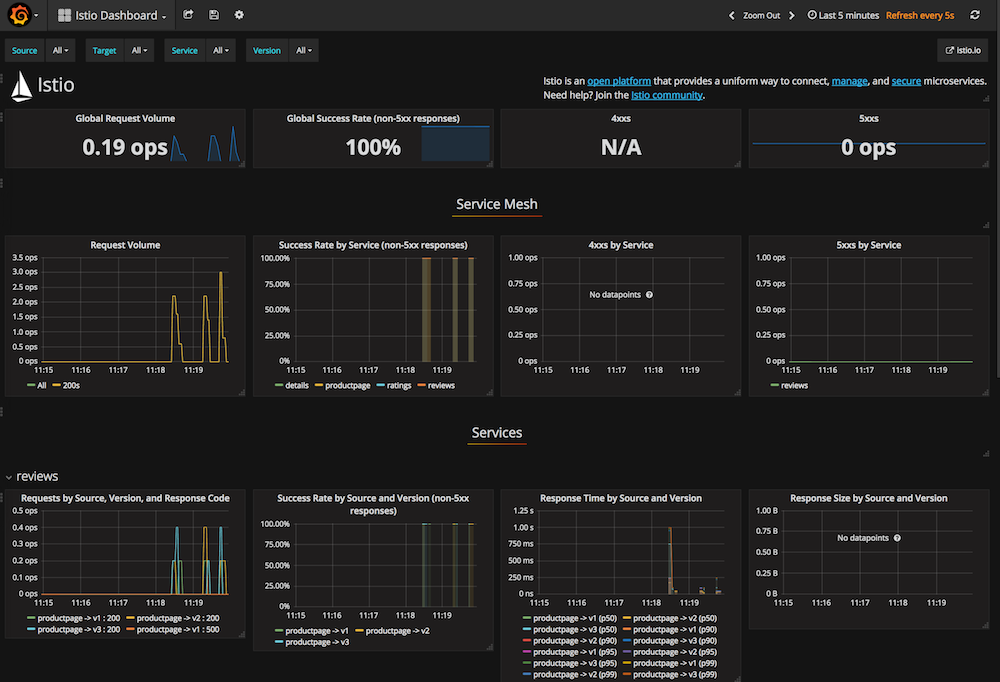
Task: Shift time range back with left arrow
Action: pyautogui.click(x=732, y=15)
